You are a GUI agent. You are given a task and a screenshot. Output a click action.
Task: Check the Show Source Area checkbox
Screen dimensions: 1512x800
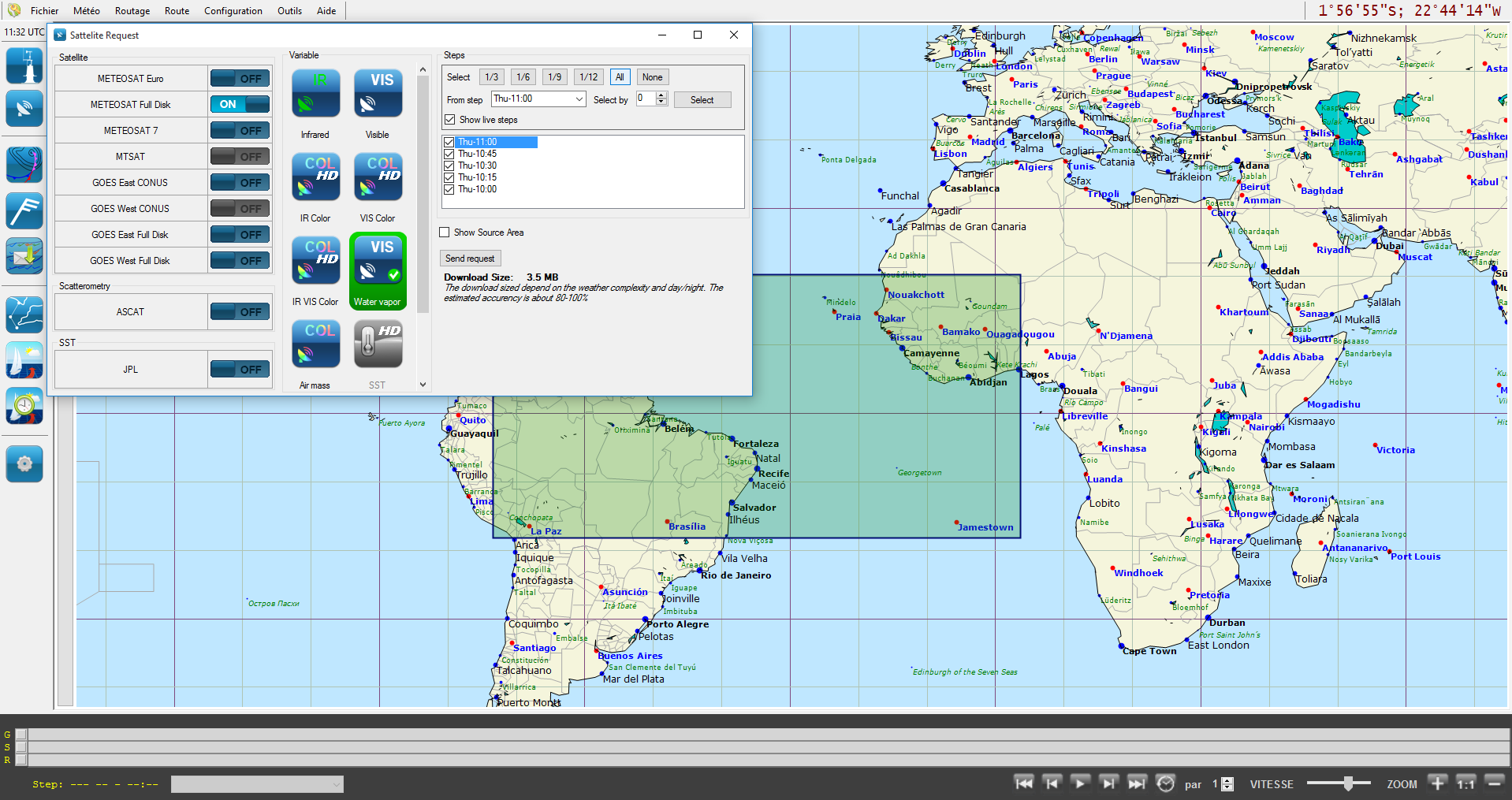pos(445,233)
